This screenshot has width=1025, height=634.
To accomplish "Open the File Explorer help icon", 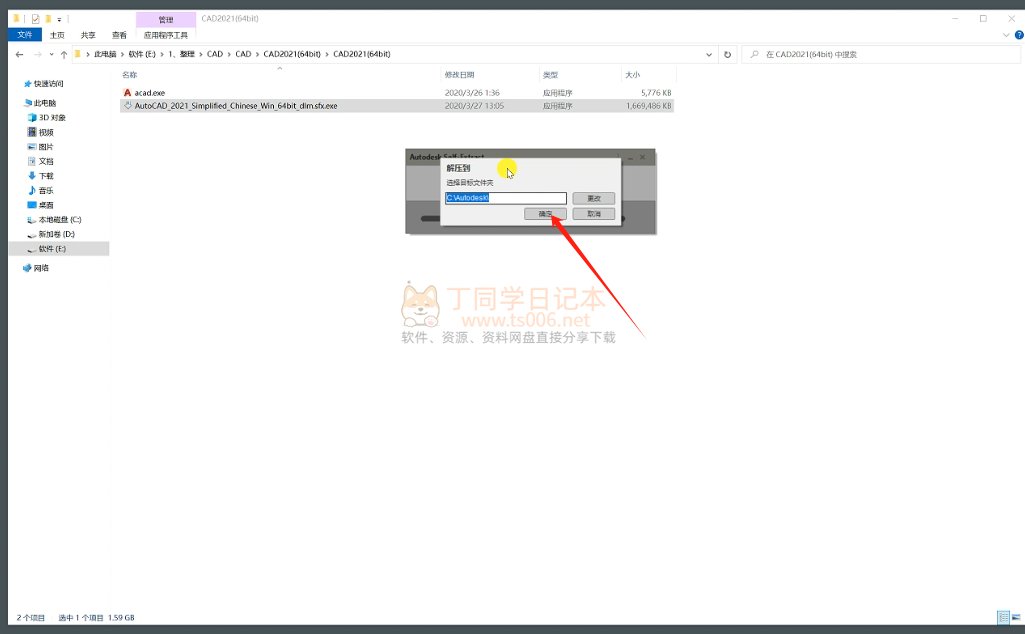I will (1018, 35).
